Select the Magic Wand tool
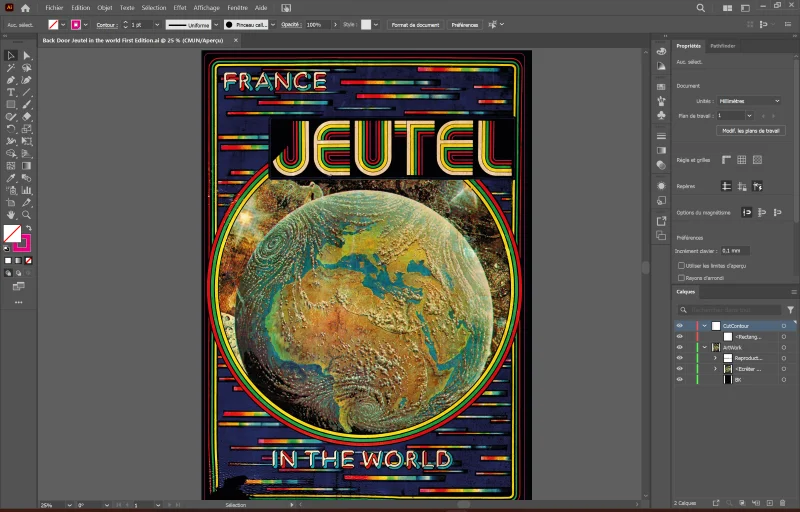Viewport: 800px width, 512px height. pos(11,68)
